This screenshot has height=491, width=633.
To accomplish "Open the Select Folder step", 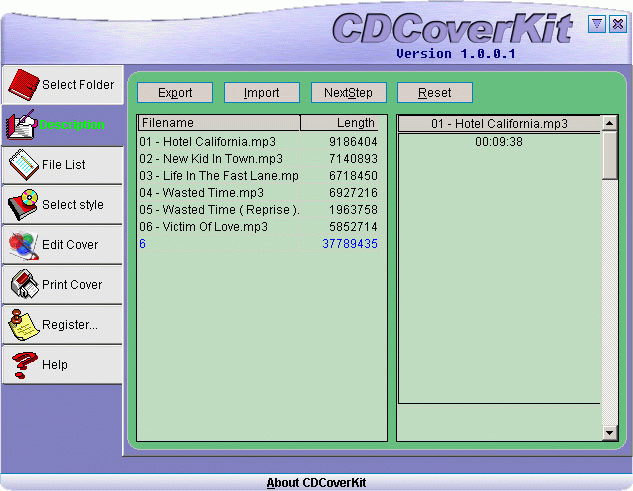I will [x=63, y=85].
